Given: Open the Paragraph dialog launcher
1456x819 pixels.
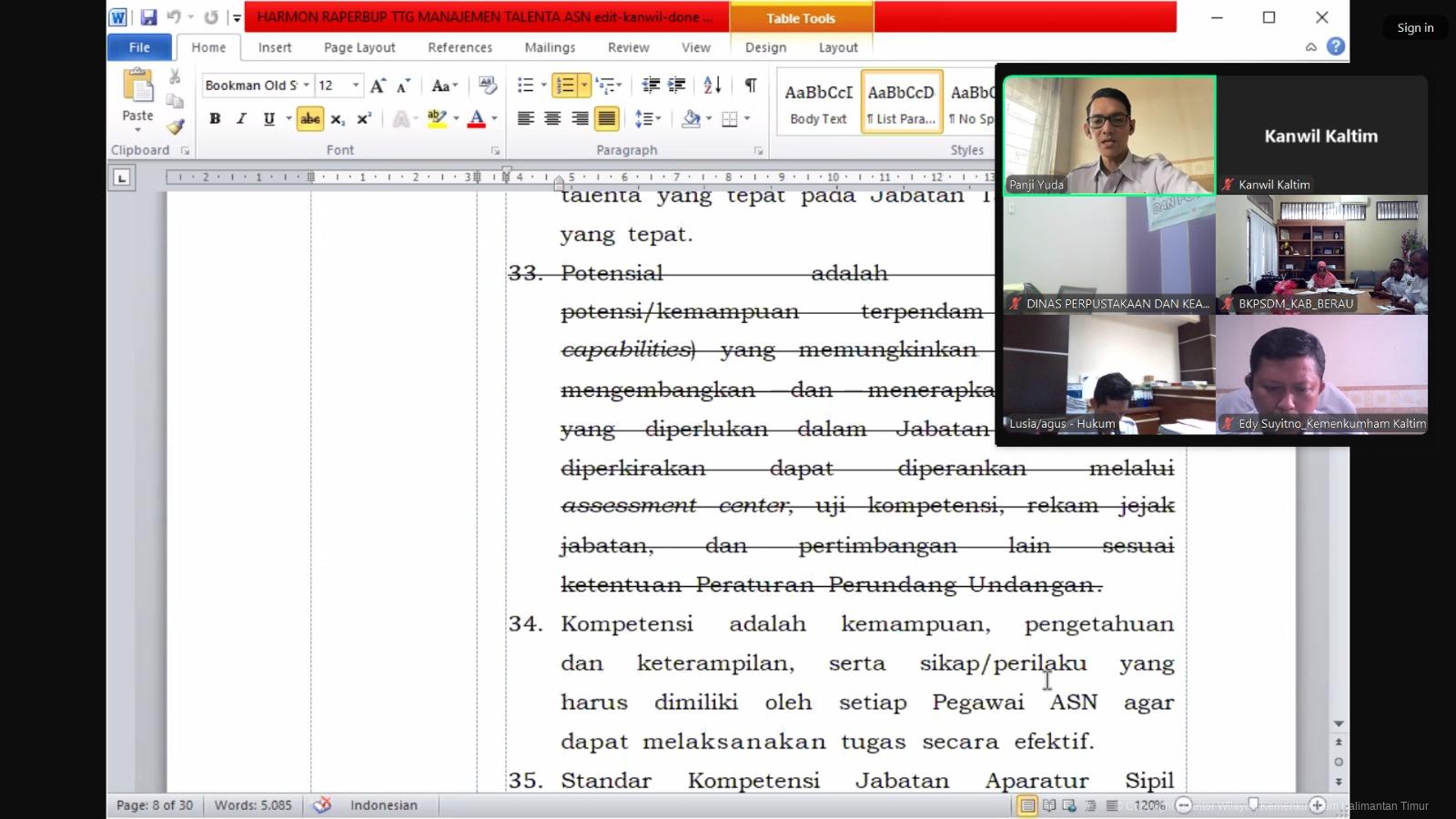Looking at the screenshot, I should 758,151.
